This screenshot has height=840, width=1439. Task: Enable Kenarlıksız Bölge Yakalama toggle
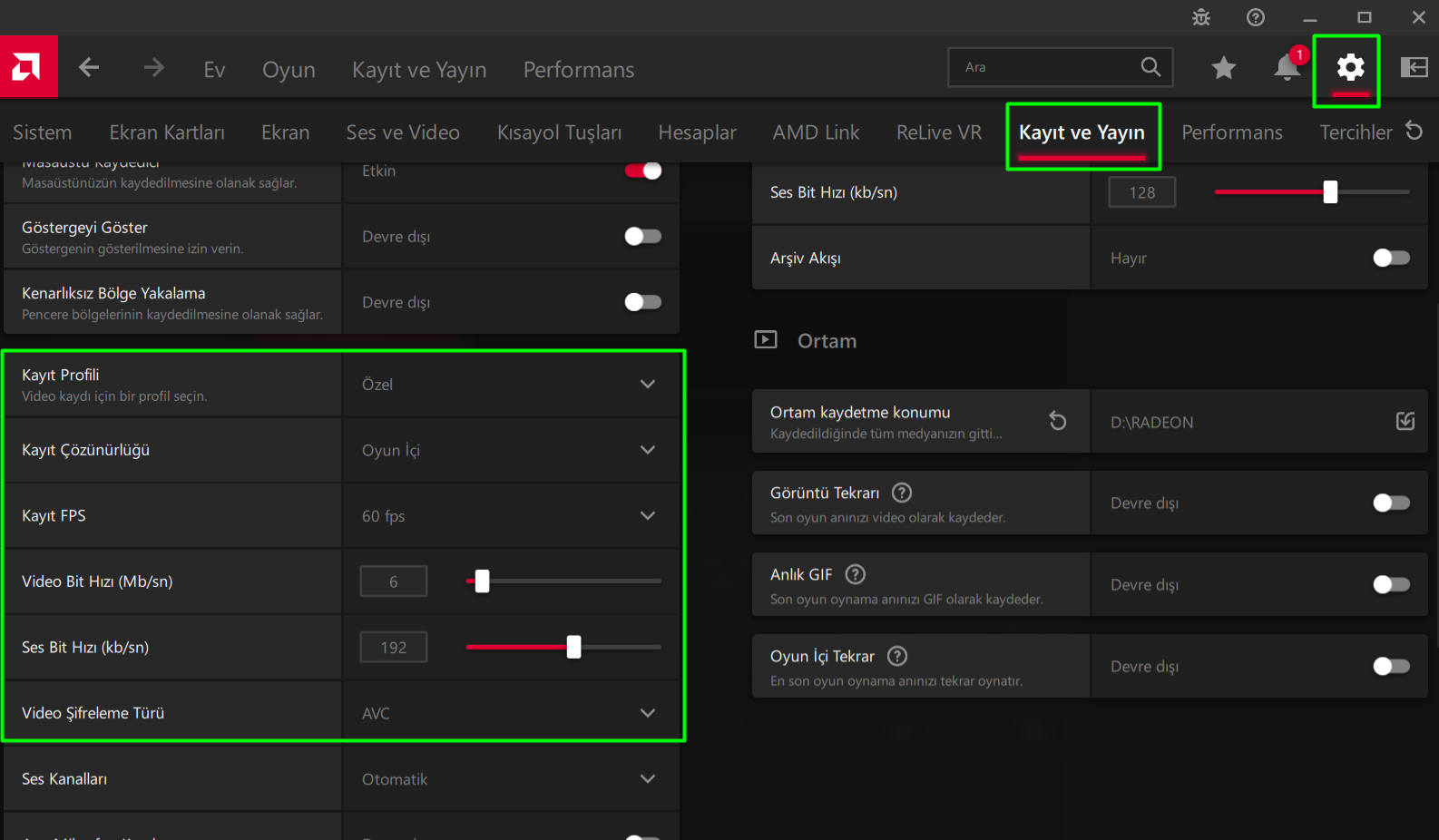click(643, 302)
